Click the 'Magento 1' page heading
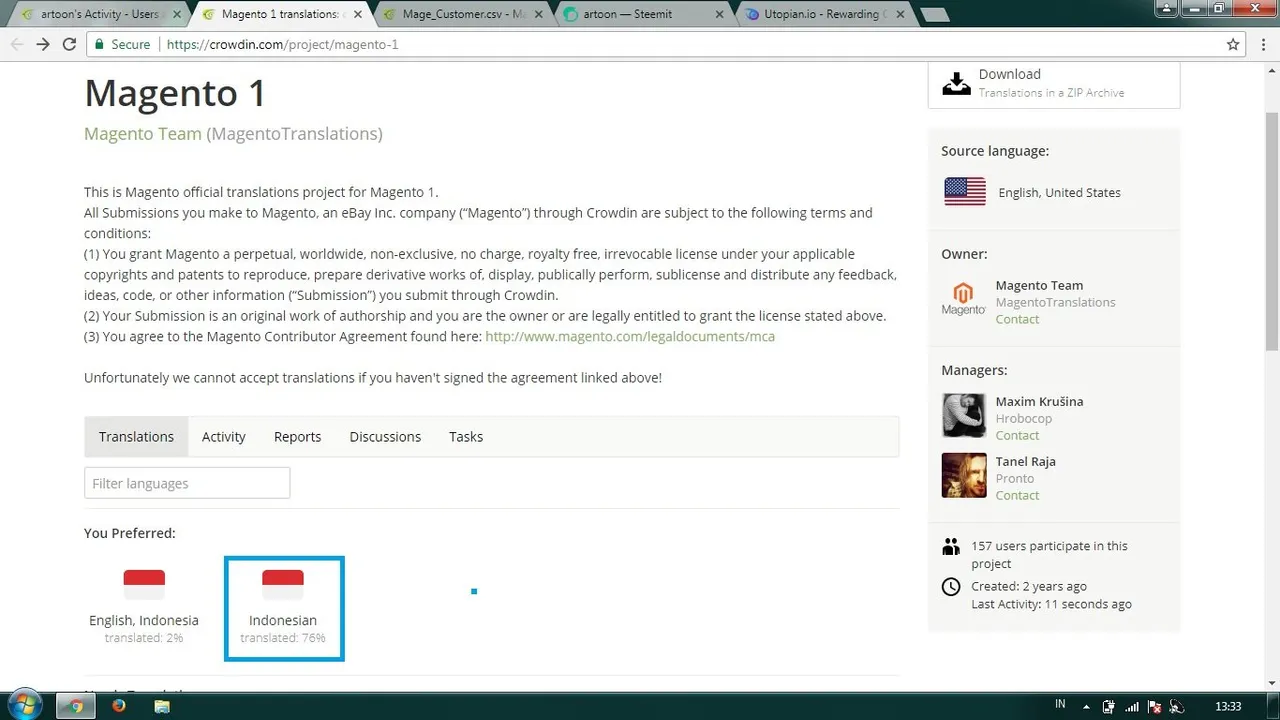 pyautogui.click(x=175, y=93)
